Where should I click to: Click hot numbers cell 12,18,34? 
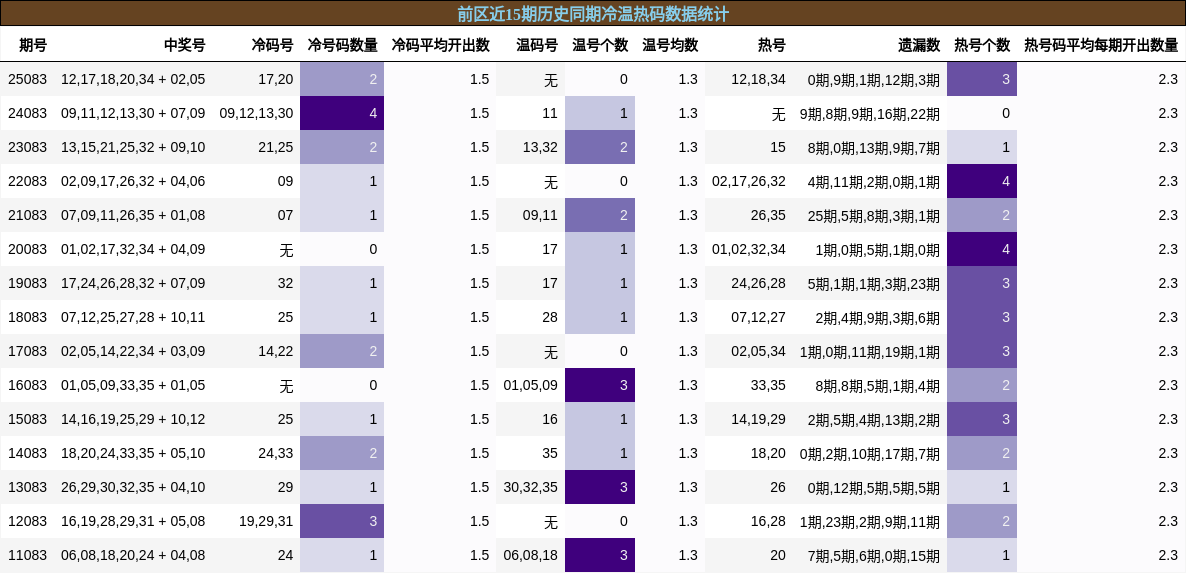[759, 79]
